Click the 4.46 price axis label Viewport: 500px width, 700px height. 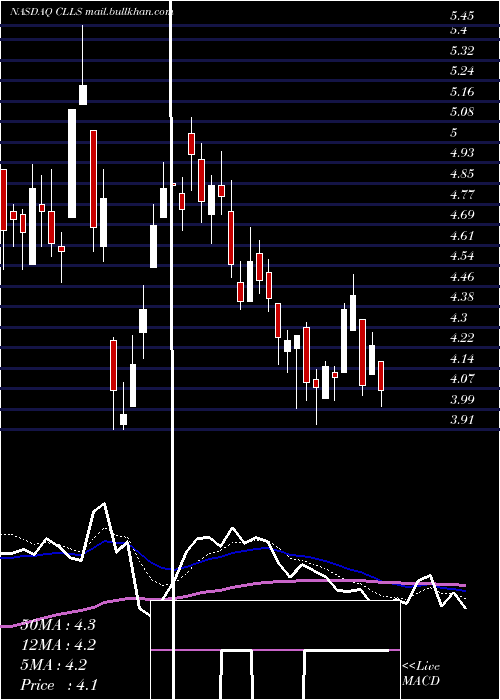pos(462,277)
